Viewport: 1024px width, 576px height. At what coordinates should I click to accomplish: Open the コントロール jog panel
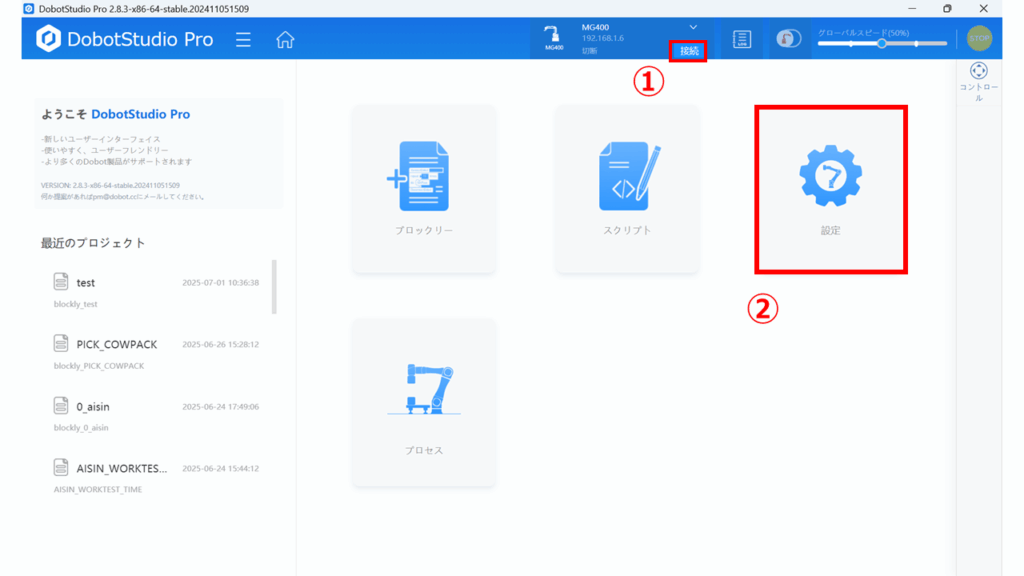tap(978, 81)
